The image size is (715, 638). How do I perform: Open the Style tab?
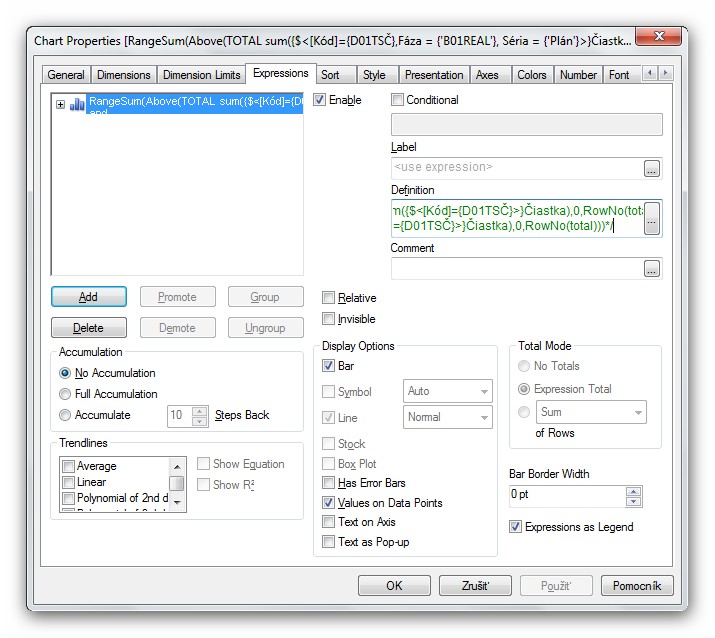(378, 75)
